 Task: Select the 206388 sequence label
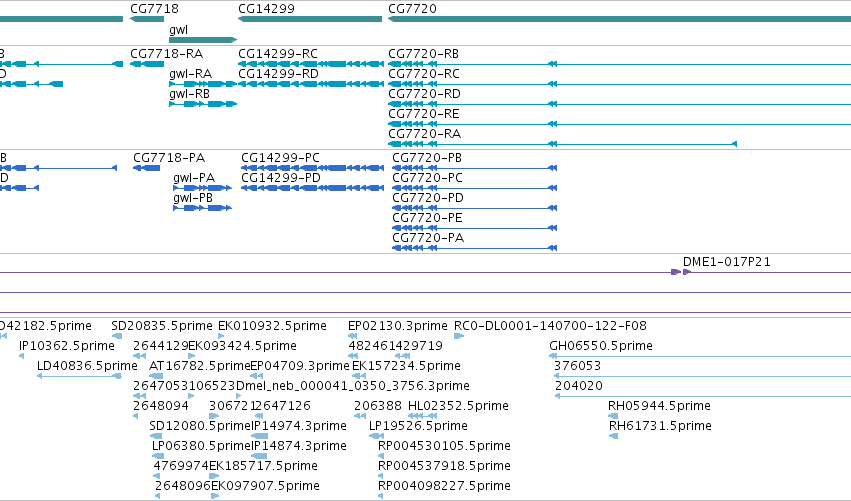pyautogui.click(x=378, y=407)
